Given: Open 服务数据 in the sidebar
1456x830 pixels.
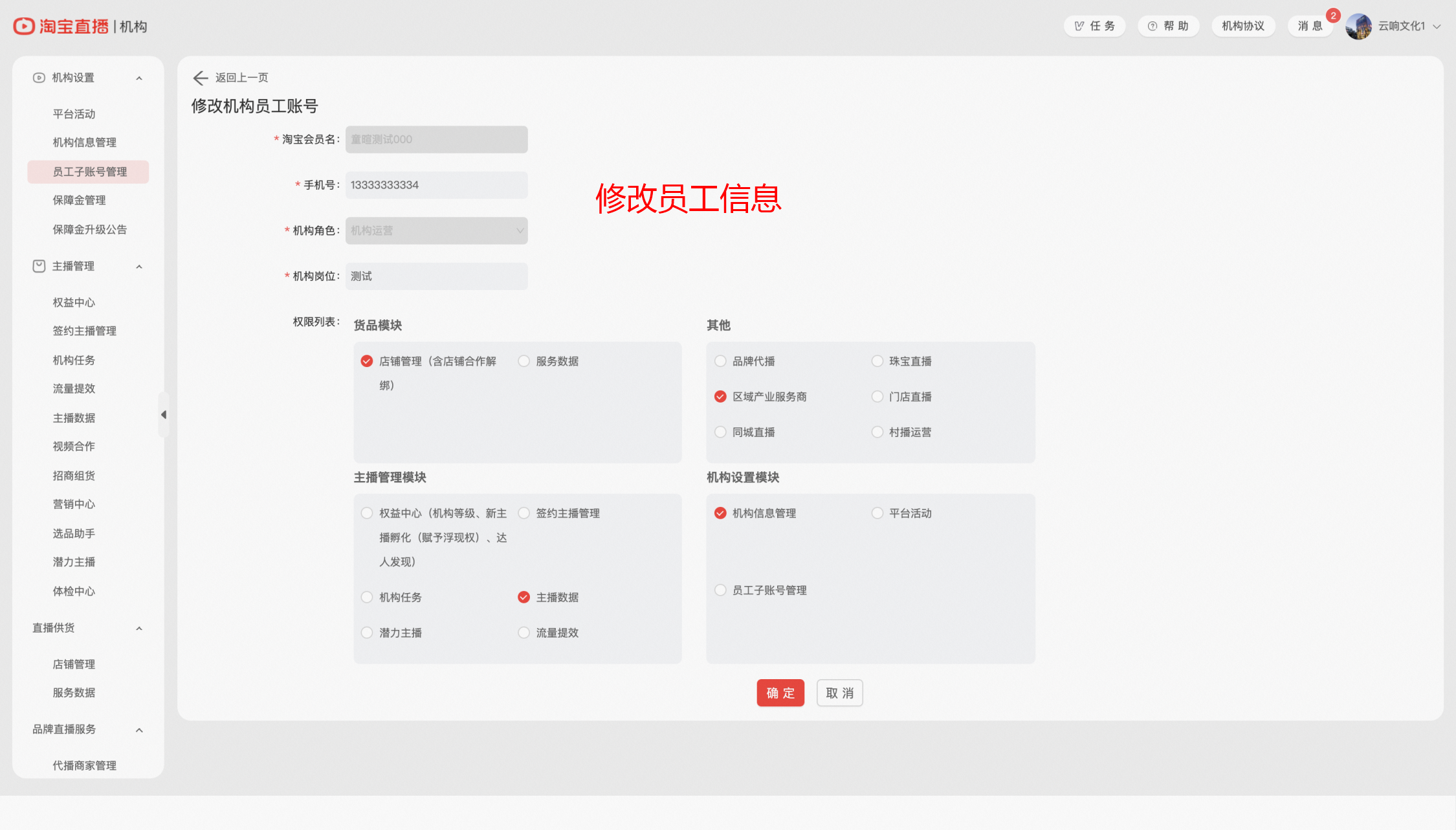Looking at the screenshot, I should tap(74, 693).
